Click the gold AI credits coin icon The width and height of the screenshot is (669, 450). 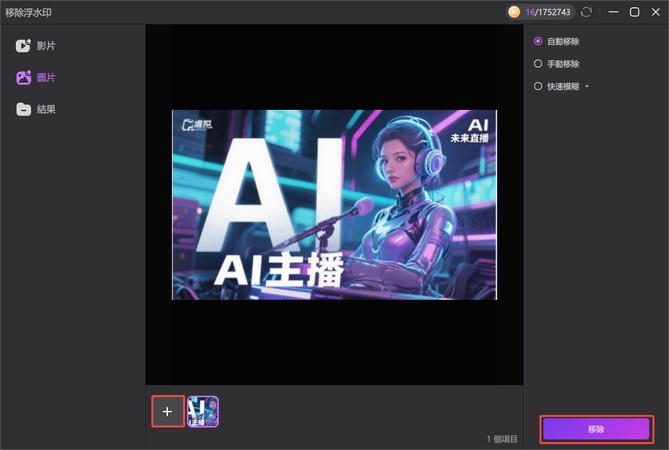tap(514, 12)
